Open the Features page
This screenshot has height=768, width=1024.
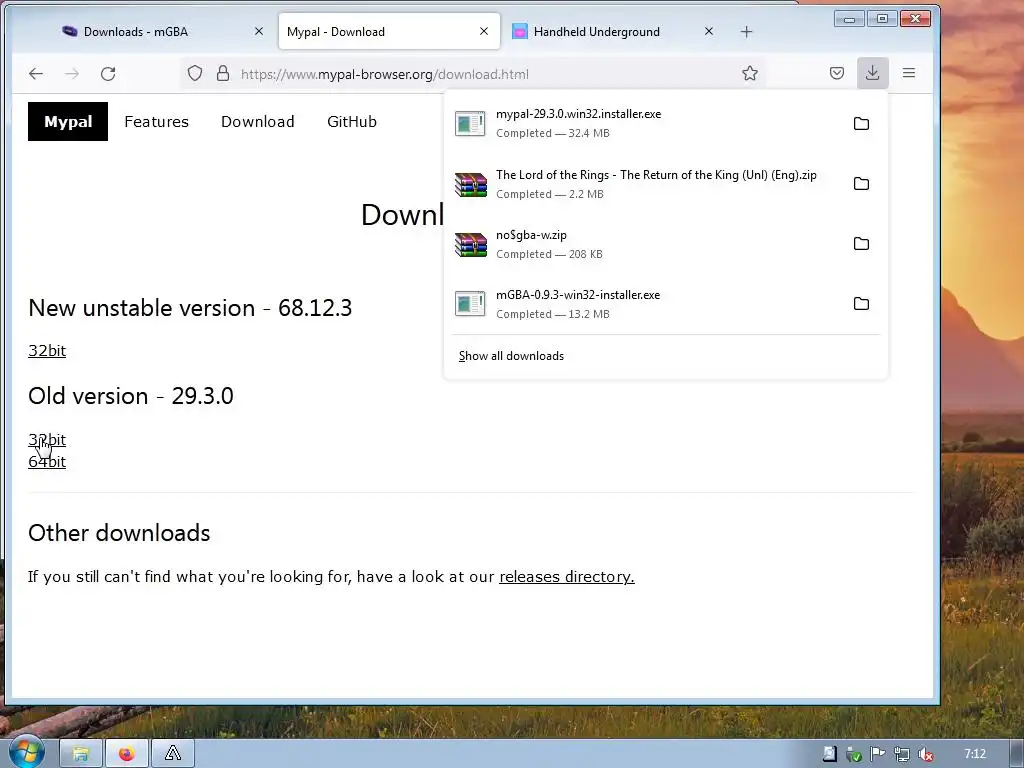pyautogui.click(x=157, y=121)
